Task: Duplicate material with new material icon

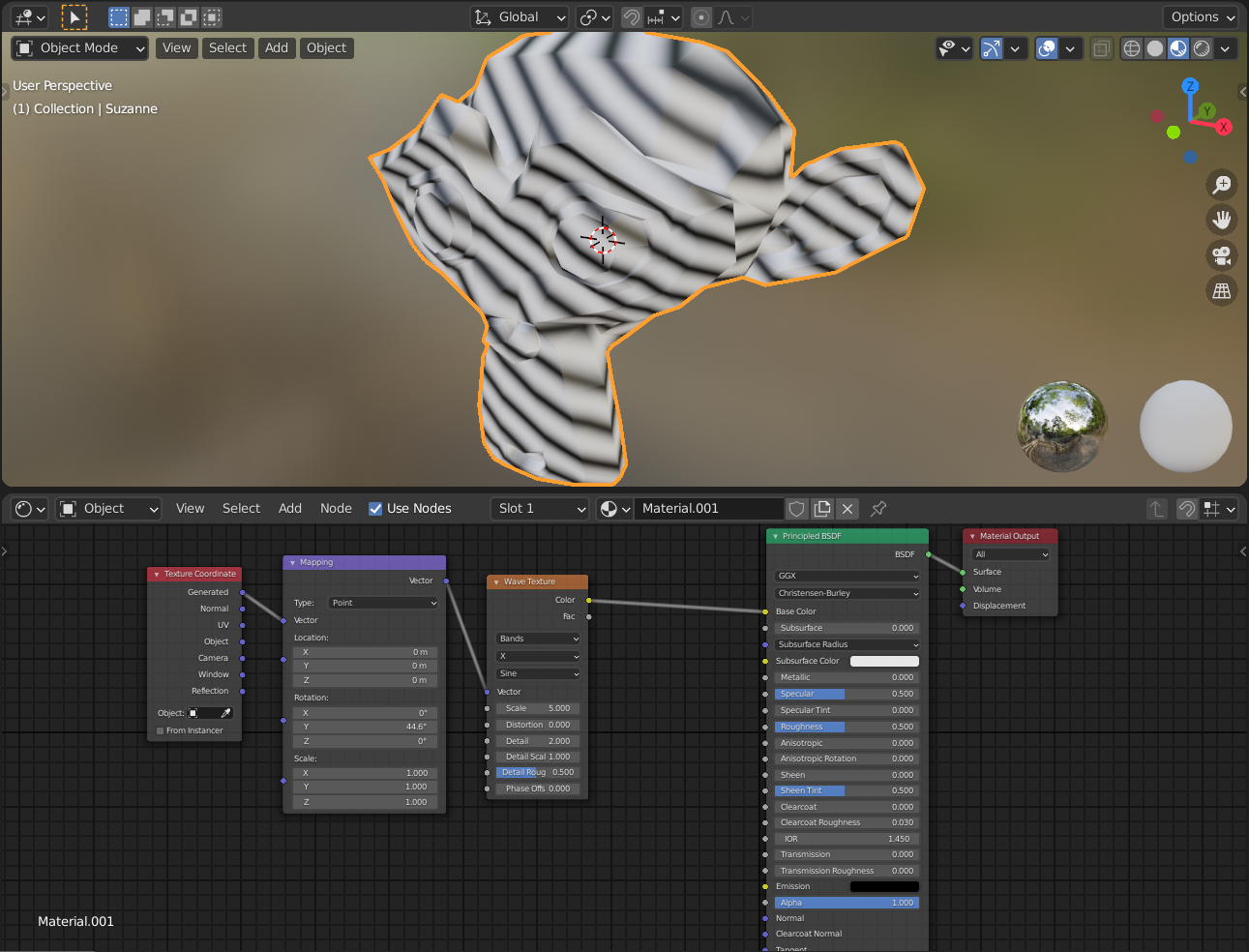Action: click(822, 509)
